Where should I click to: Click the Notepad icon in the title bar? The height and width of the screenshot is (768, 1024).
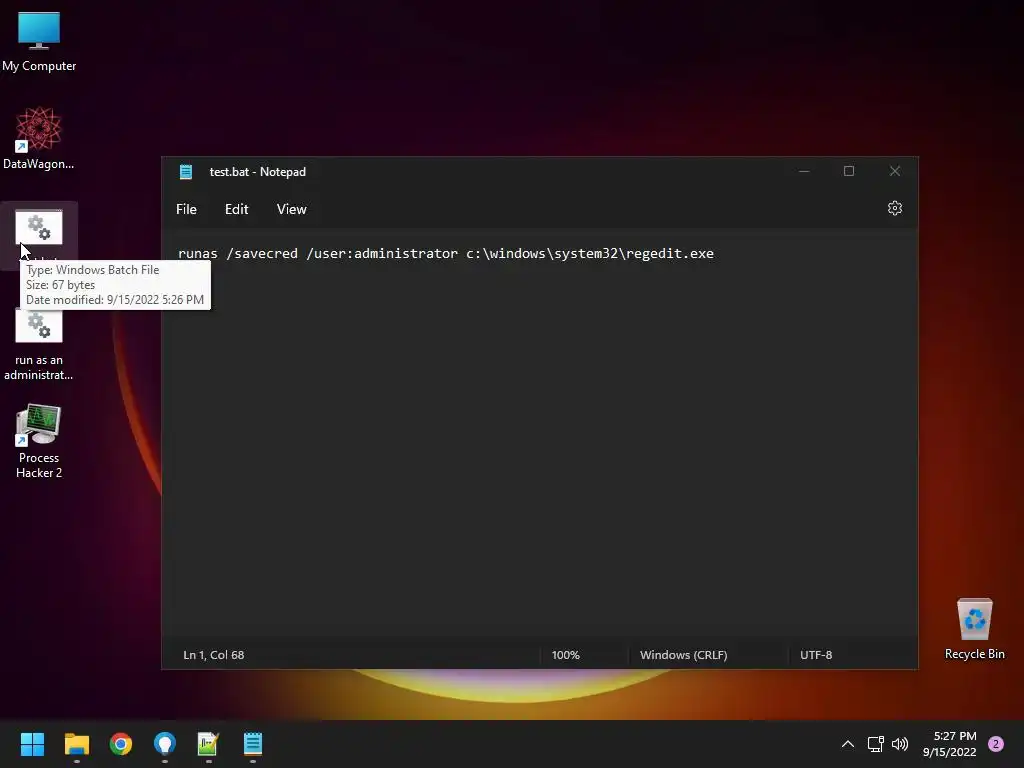tap(186, 172)
